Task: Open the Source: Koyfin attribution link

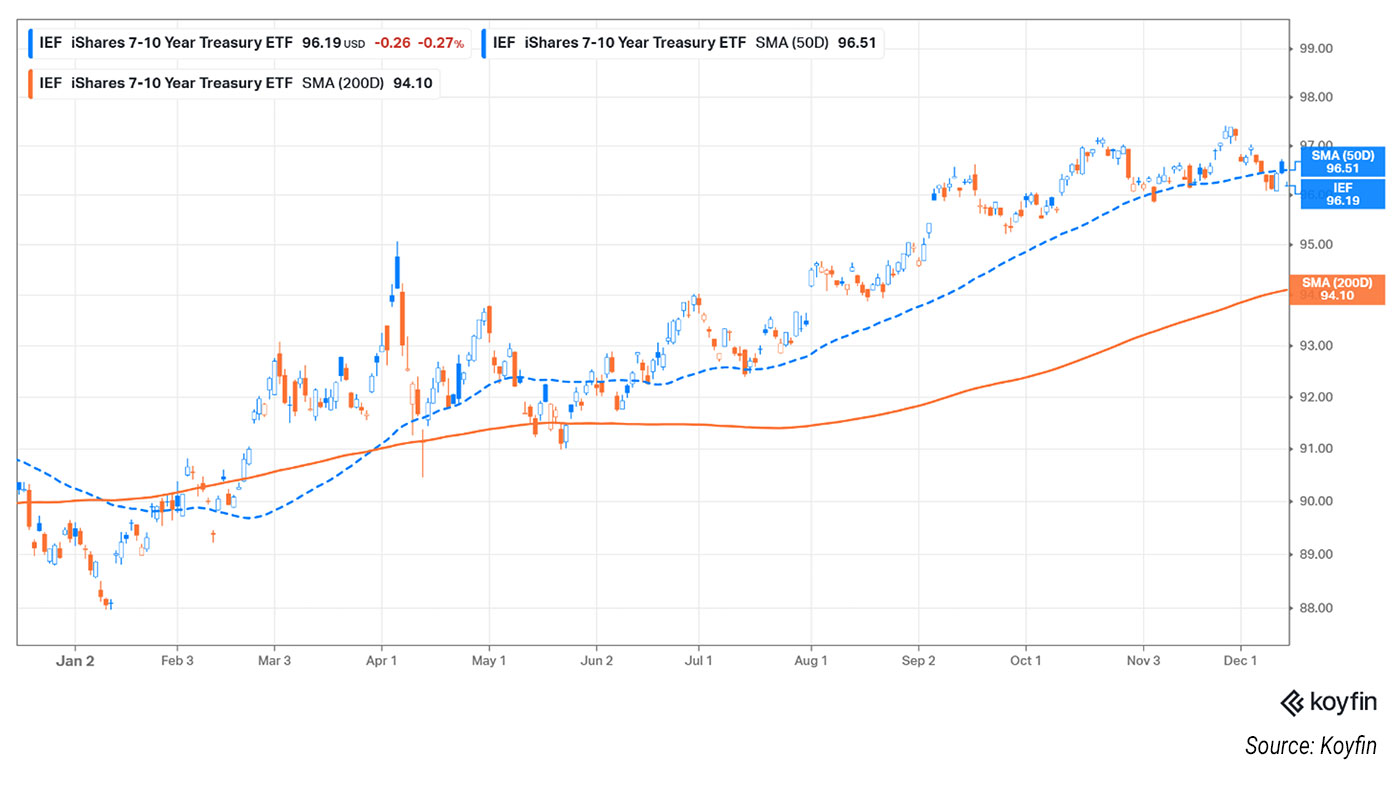Action: 1310,746
